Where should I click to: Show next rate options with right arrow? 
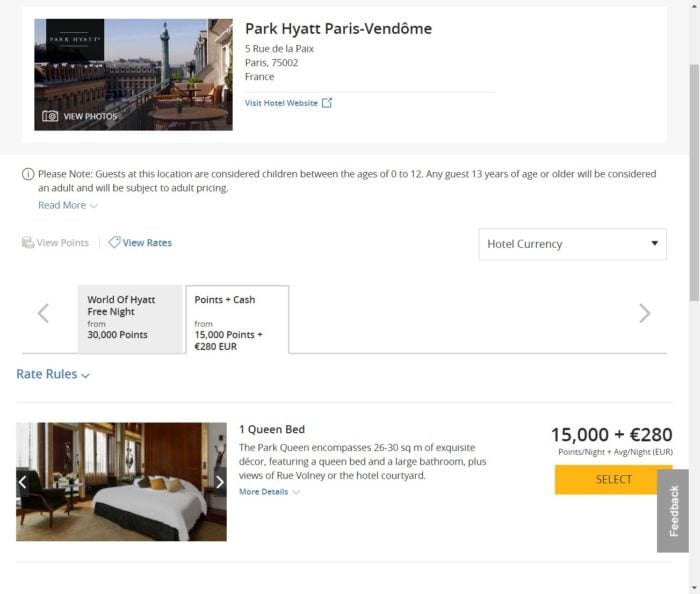click(x=645, y=313)
